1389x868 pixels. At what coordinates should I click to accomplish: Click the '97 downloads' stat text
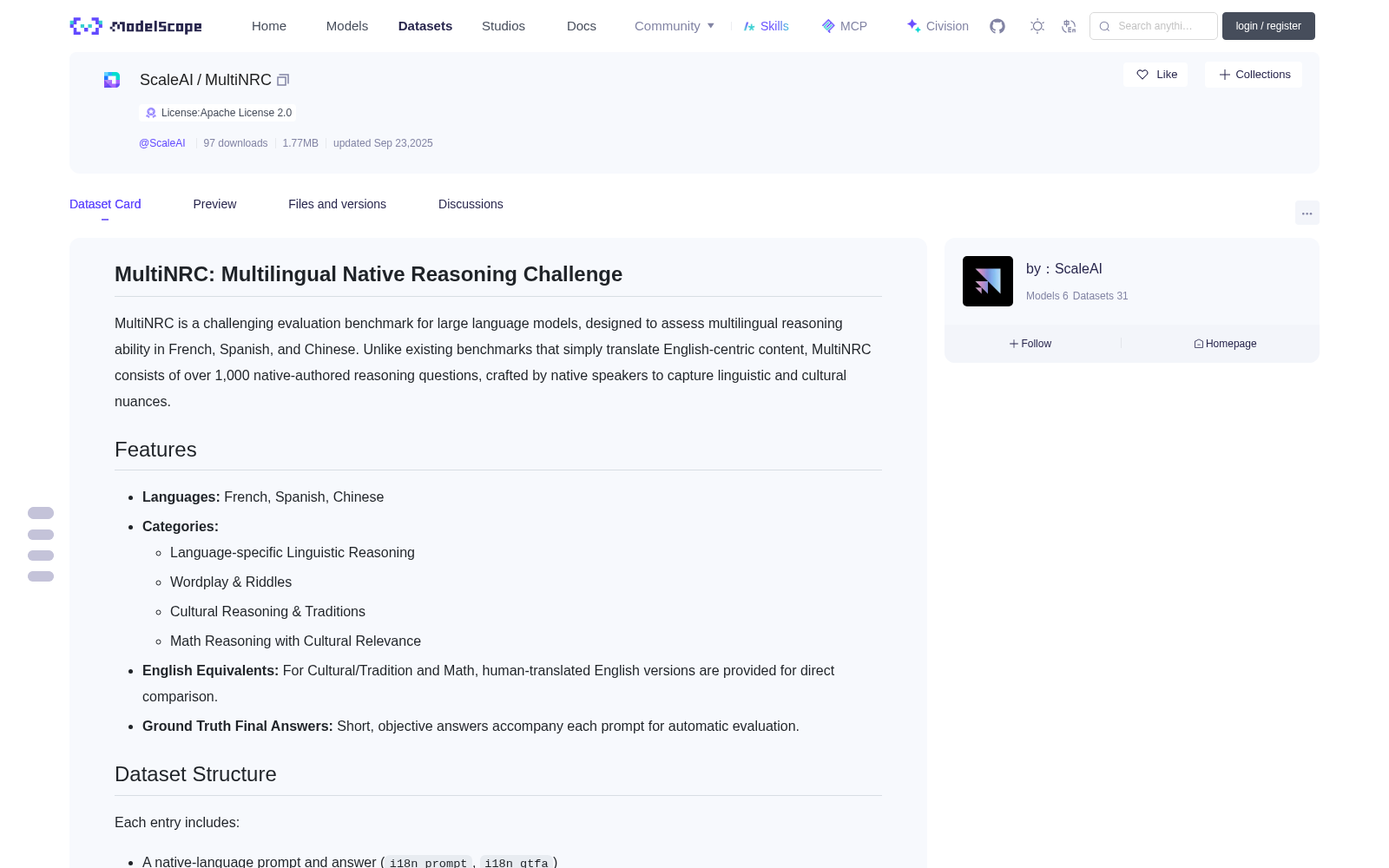coord(235,143)
